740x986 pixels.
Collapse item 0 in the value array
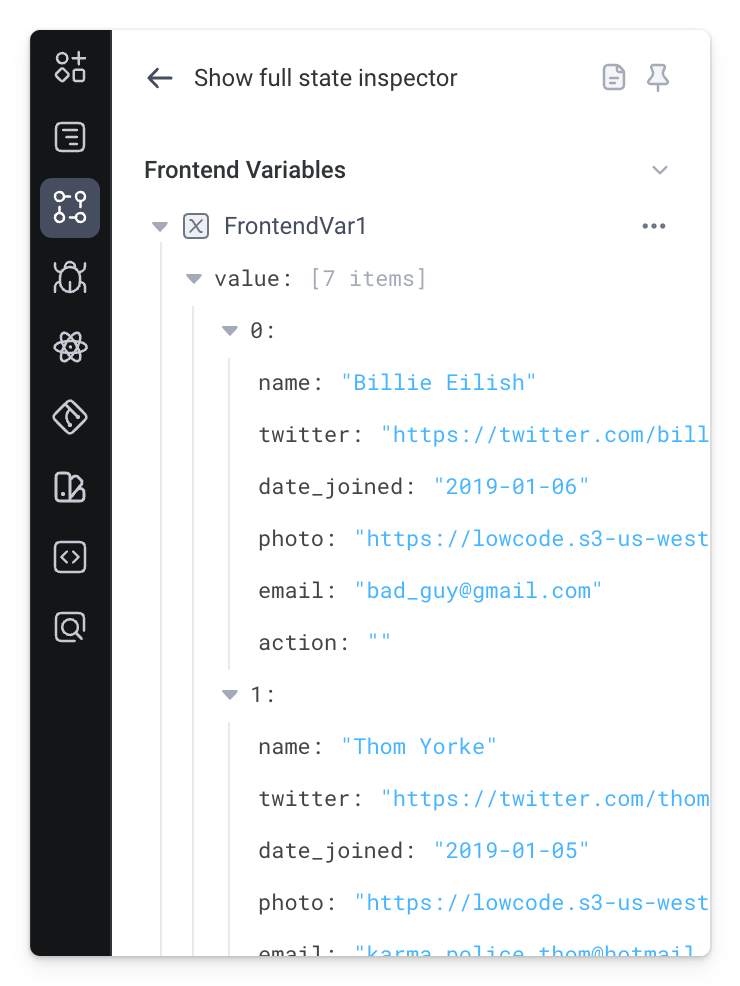click(229, 330)
